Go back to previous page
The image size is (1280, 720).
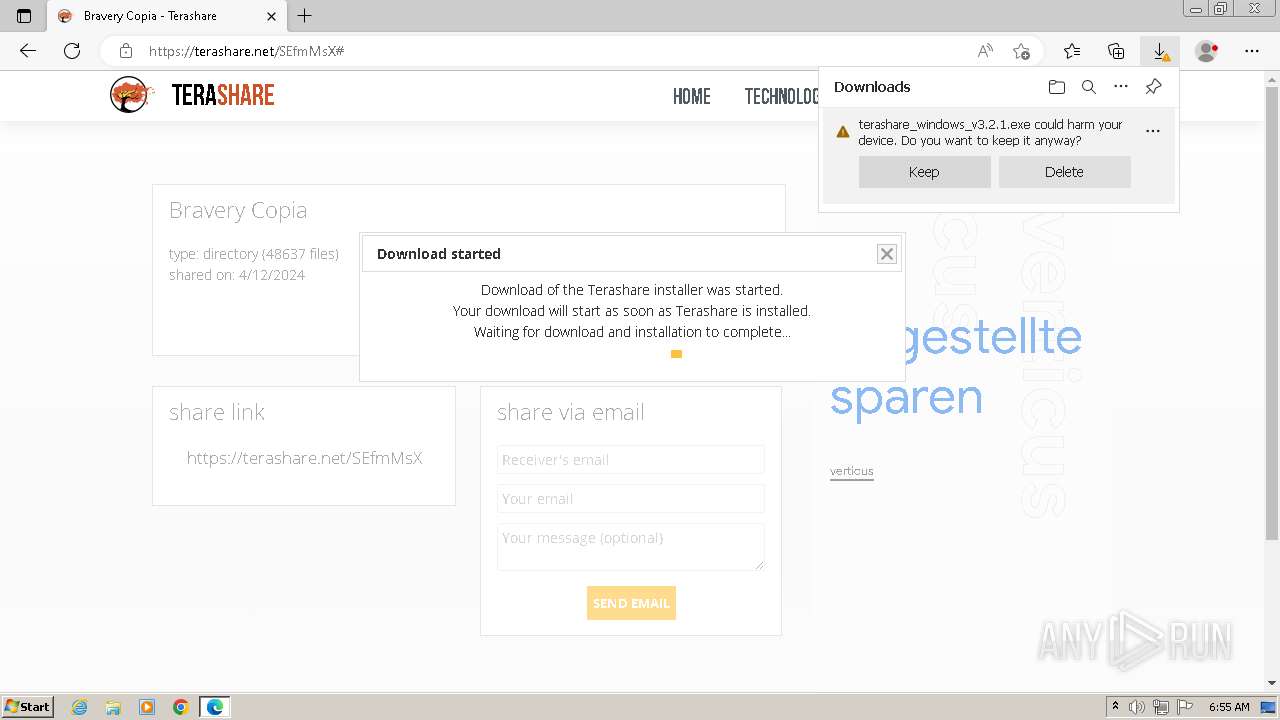28,51
